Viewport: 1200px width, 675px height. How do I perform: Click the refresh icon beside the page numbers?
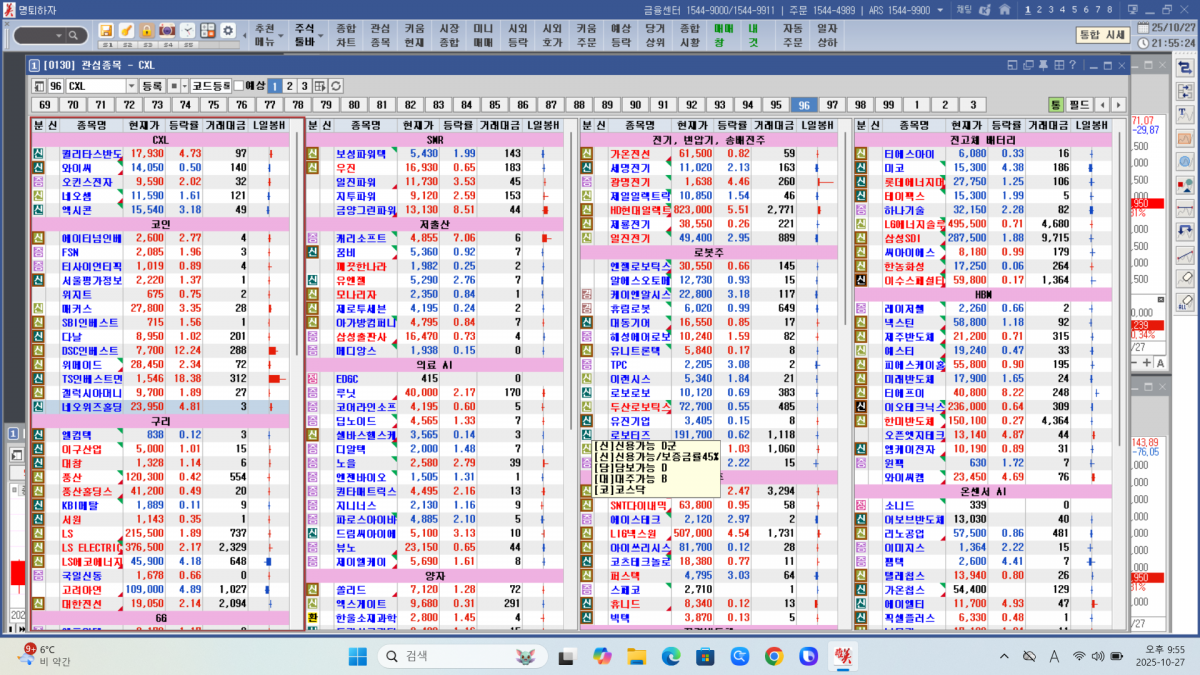[x=338, y=86]
